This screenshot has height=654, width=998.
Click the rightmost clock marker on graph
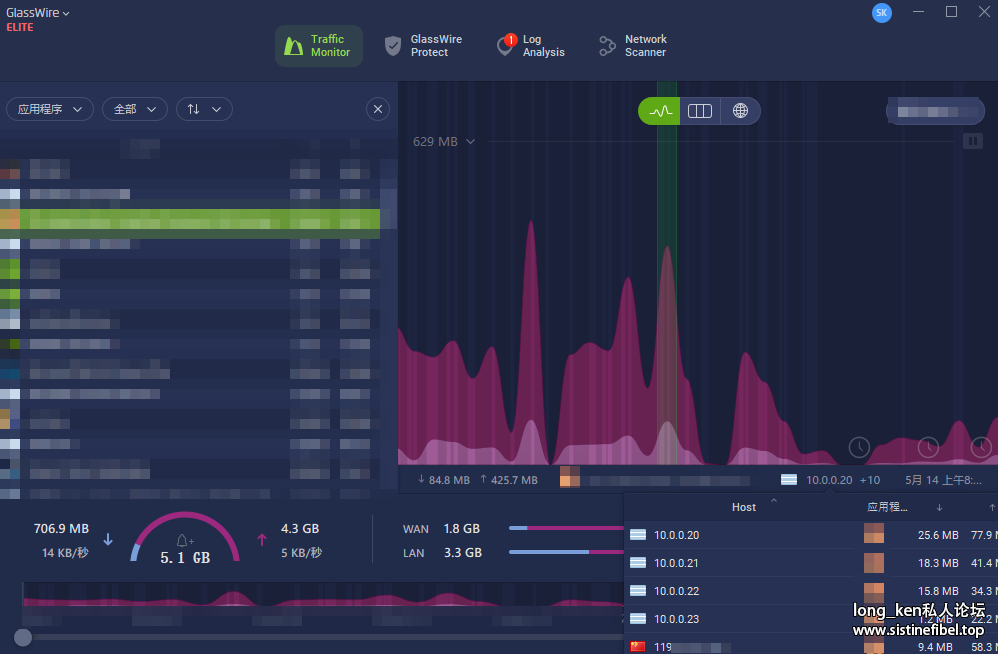point(983,446)
